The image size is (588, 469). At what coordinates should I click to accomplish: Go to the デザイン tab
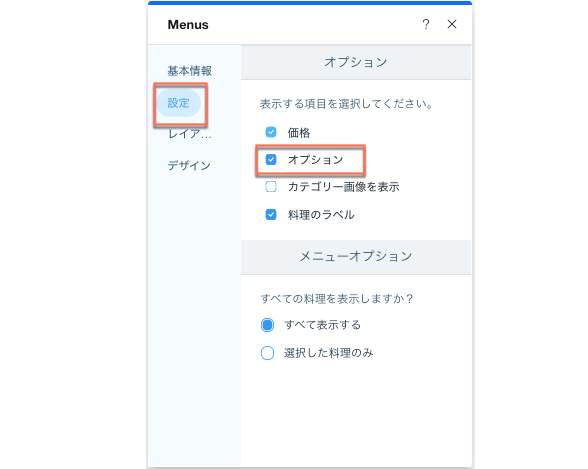tap(189, 165)
